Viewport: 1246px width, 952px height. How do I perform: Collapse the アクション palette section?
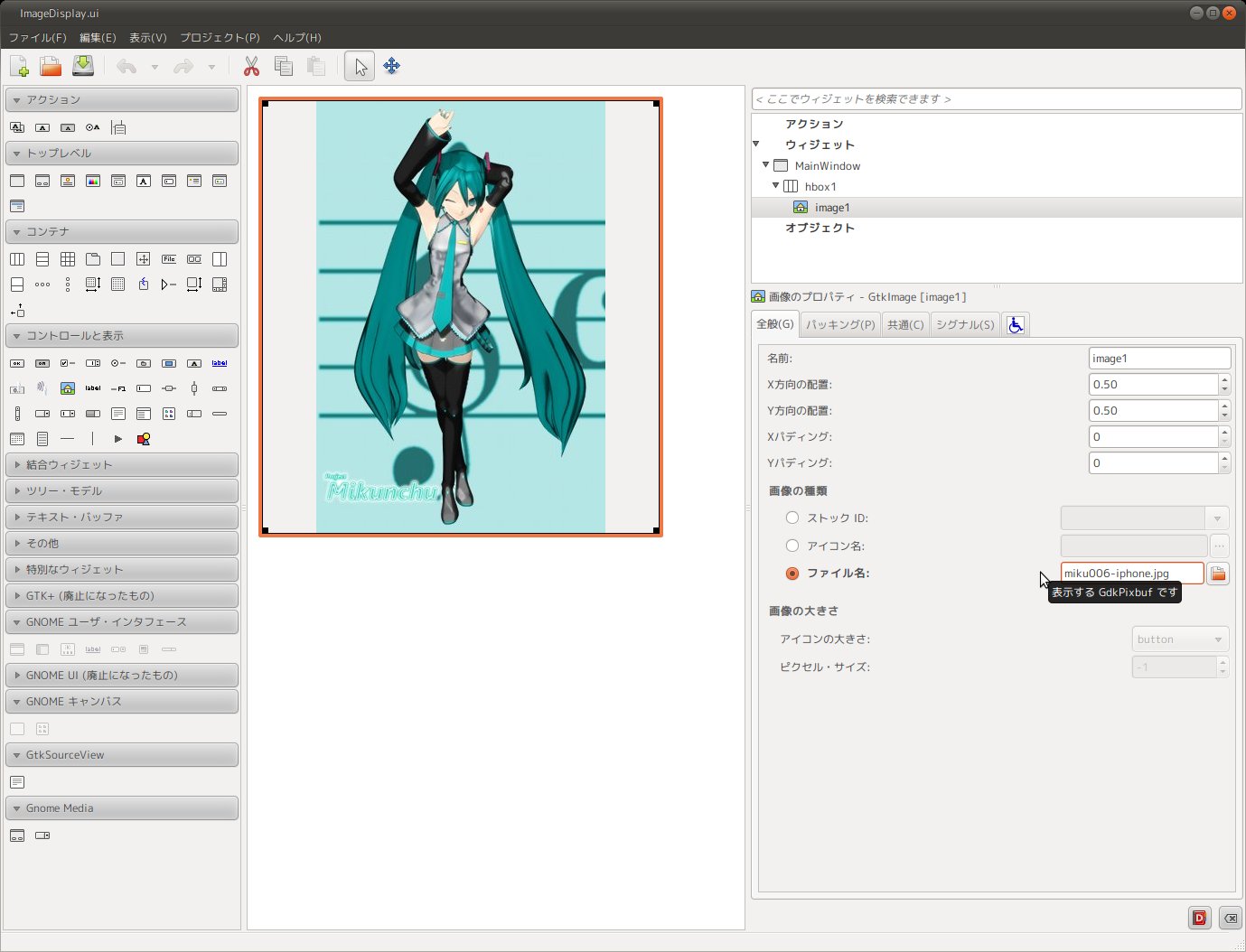click(x=122, y=99)
